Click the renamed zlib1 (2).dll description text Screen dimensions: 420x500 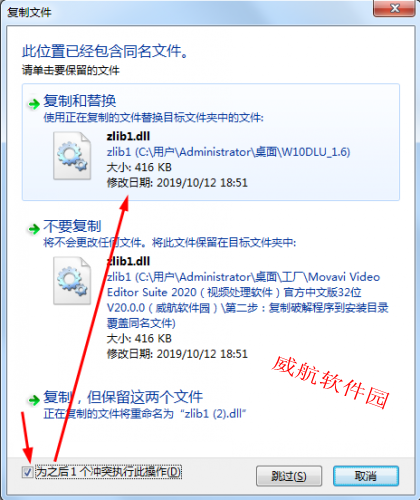tap(145, 414)
